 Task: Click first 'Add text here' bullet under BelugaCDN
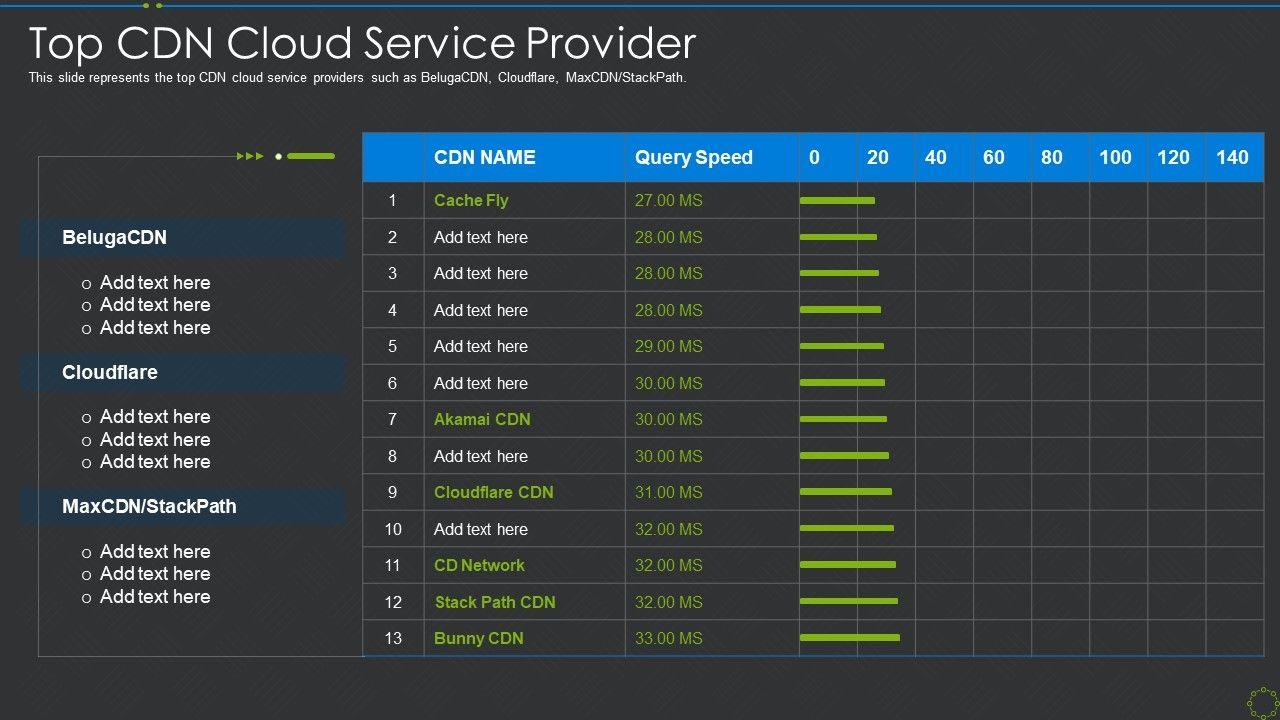point(155,283)
